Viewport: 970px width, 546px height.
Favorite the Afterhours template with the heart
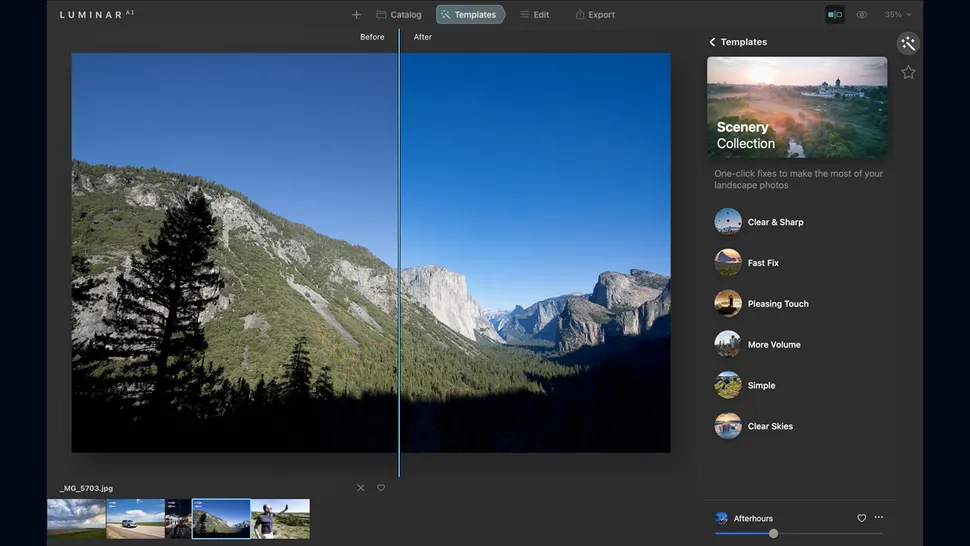click(861, 518)
